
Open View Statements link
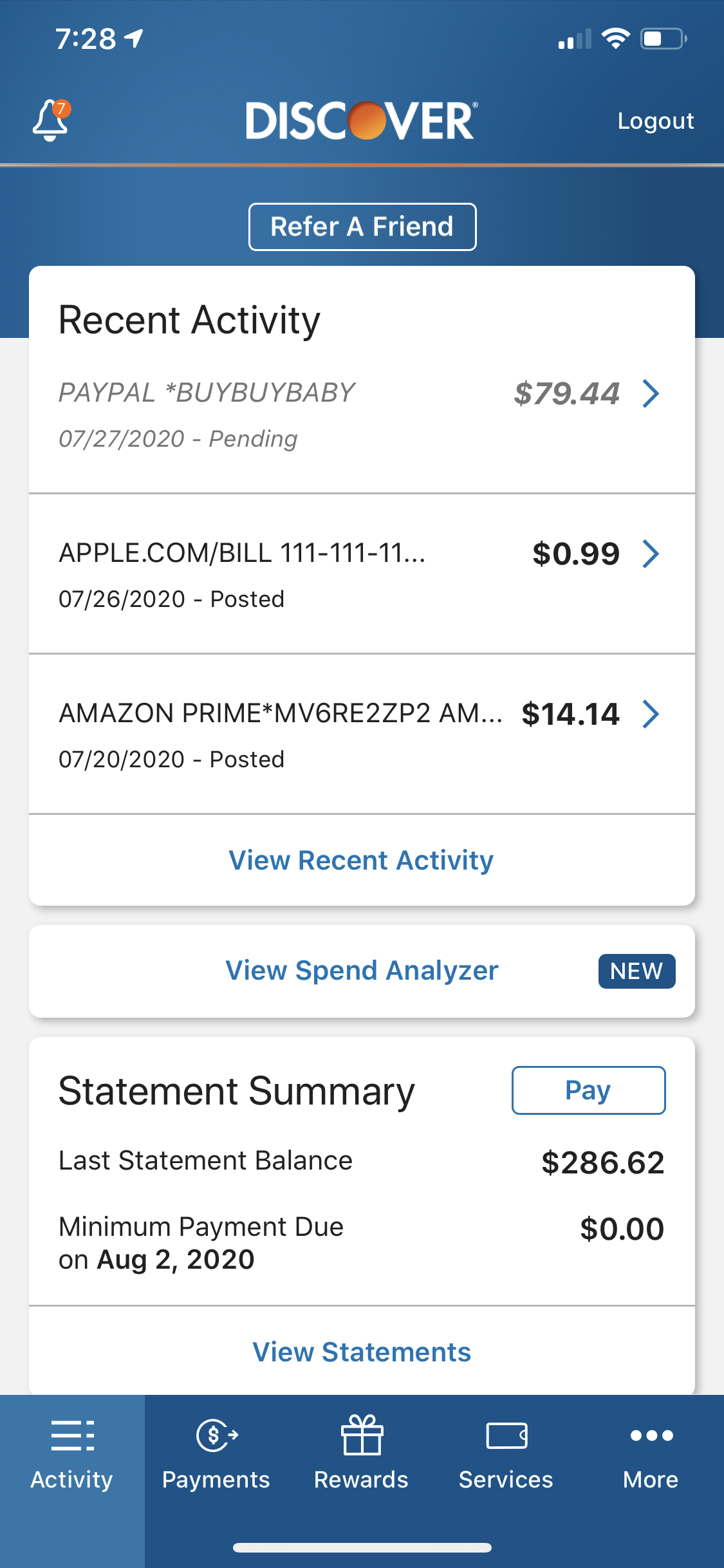(x=362, y=1352)
